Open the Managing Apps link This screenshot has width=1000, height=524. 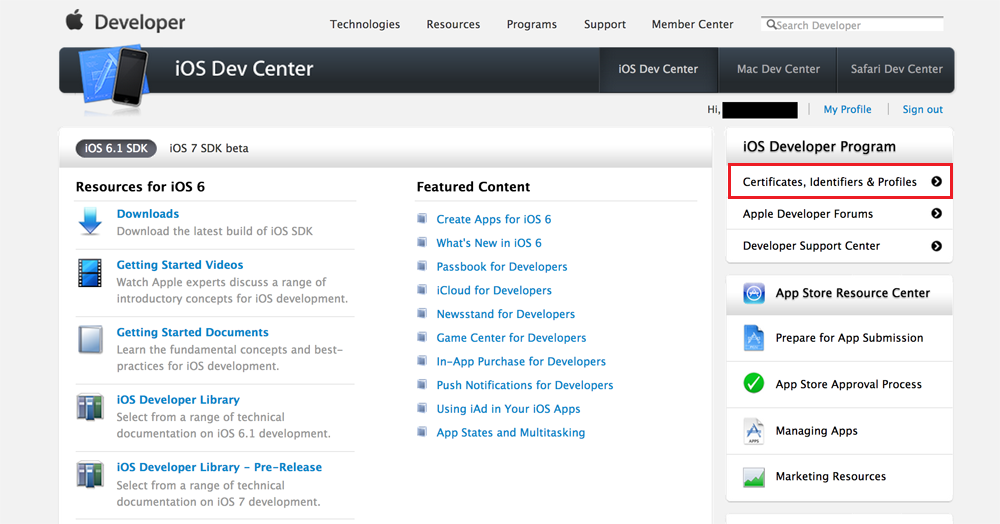click(816, 431)
